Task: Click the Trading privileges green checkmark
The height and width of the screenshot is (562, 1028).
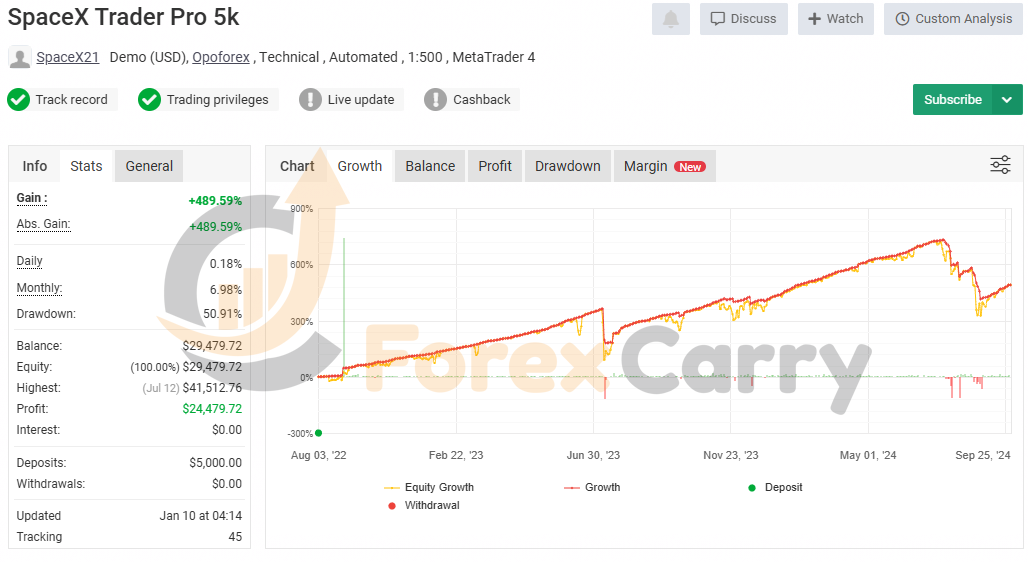Action: 149,100
